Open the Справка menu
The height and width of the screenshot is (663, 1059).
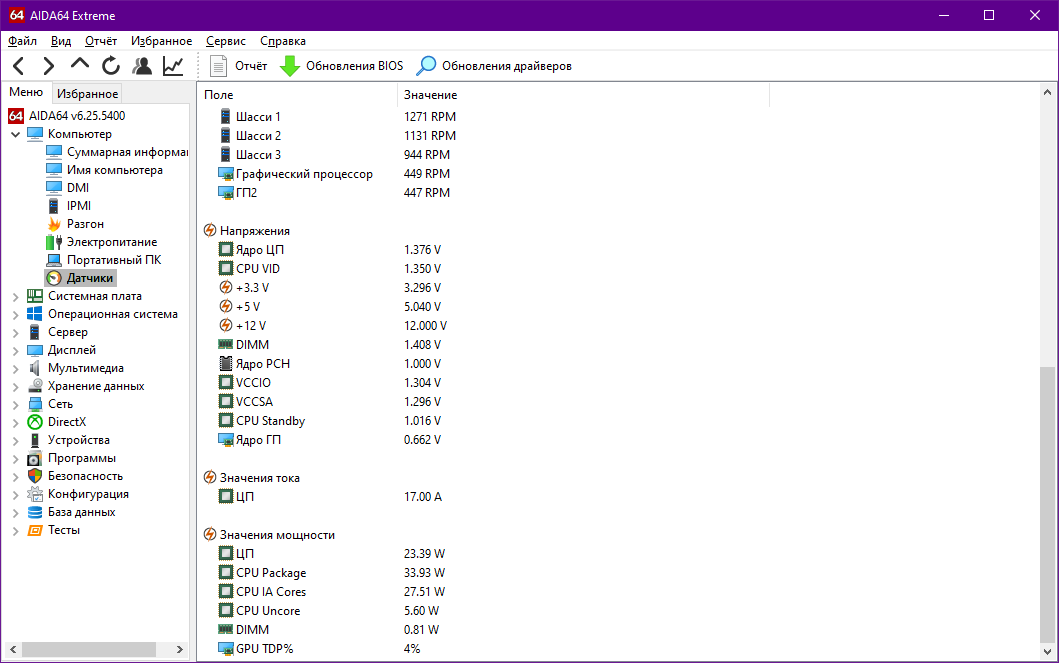283,41
